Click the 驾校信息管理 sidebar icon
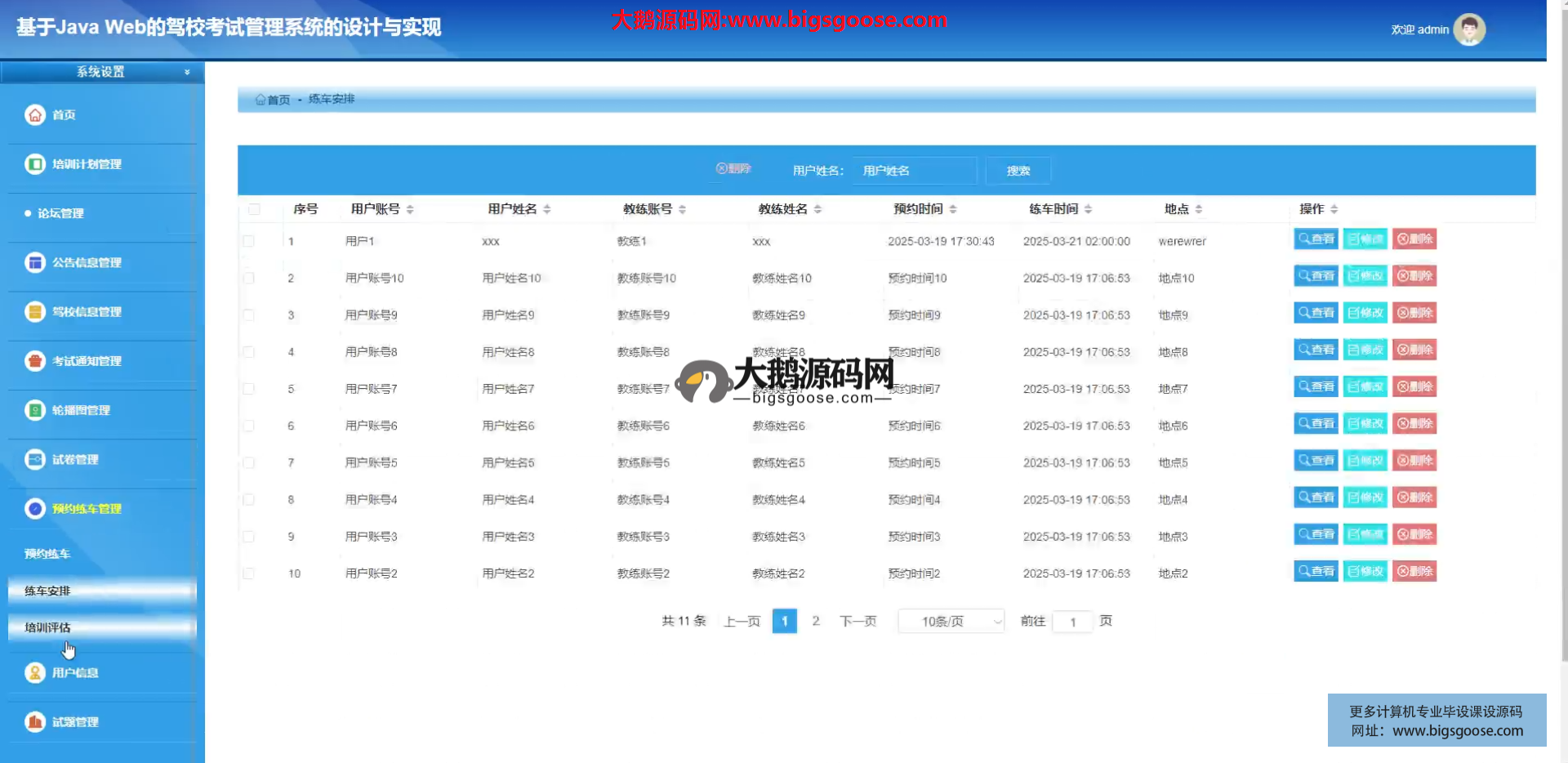The image size is (1568, 763). click(35, 311)
